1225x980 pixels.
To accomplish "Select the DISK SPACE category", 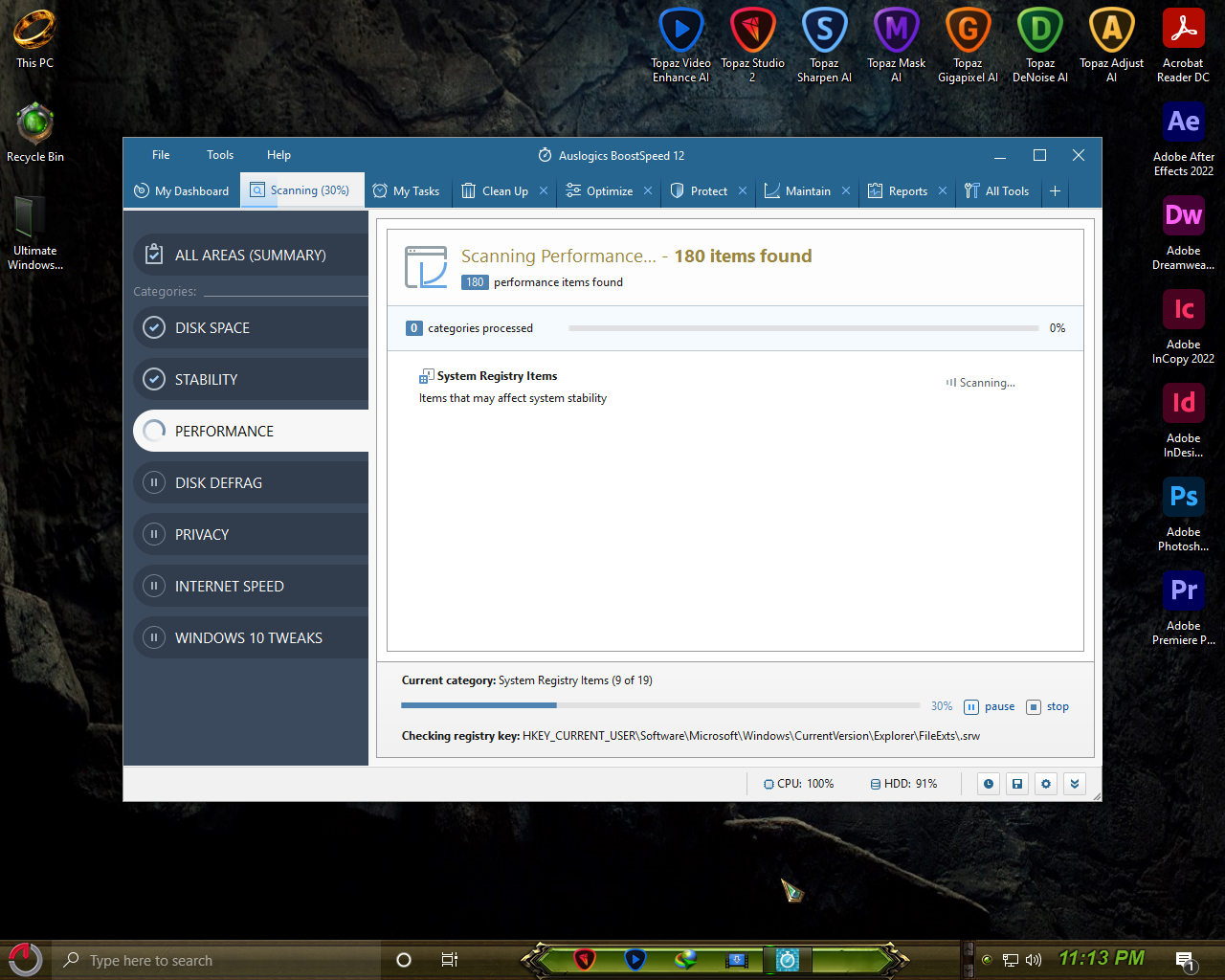I will click(x=251, y=327).
